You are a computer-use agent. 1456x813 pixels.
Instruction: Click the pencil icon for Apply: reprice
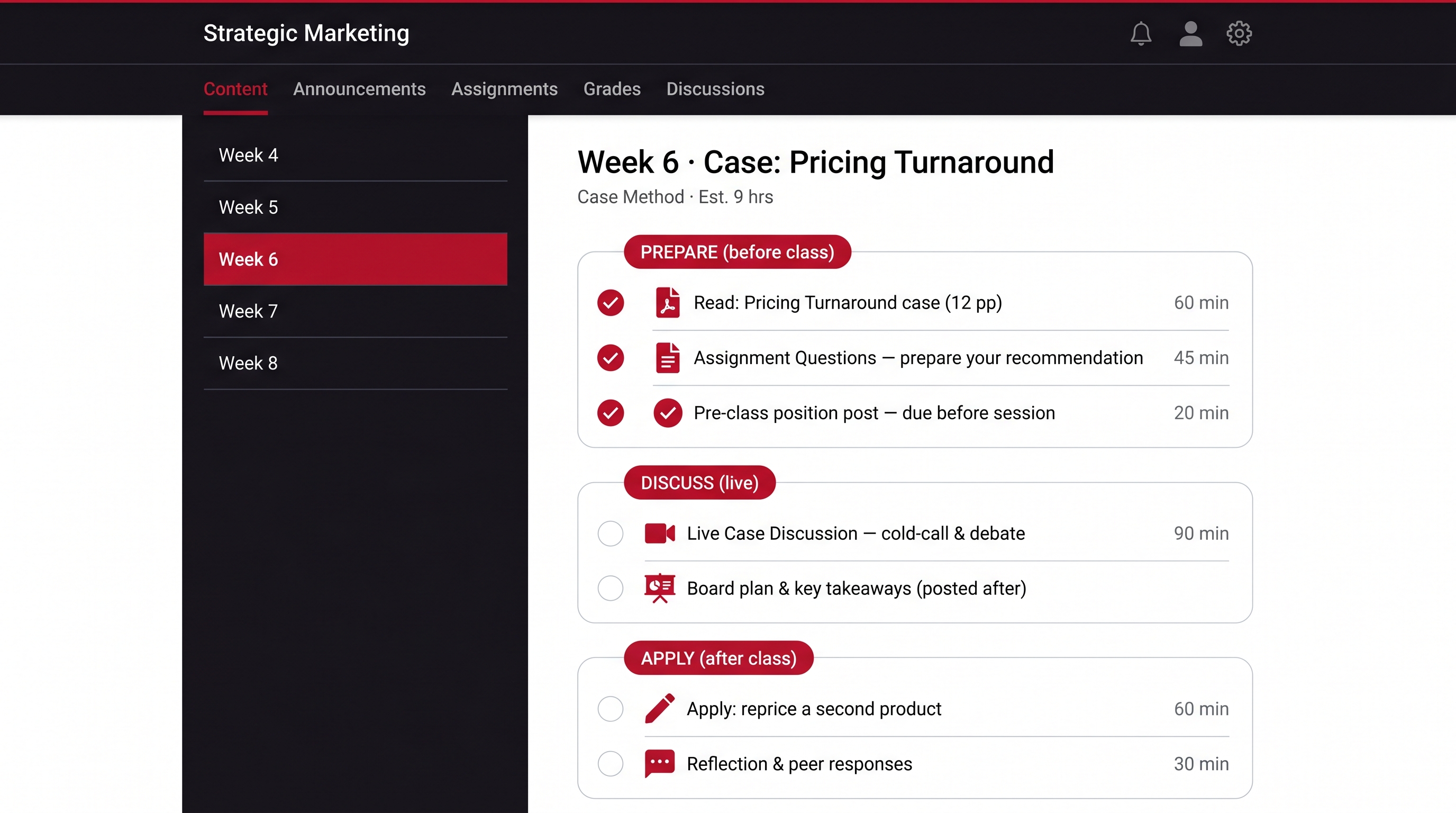coord(660,708)
